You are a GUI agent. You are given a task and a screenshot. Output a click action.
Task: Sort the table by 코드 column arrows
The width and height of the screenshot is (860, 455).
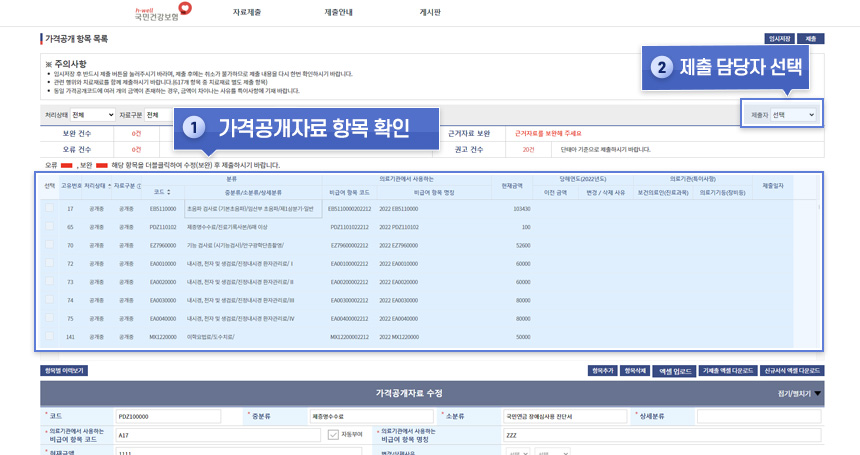169,192
